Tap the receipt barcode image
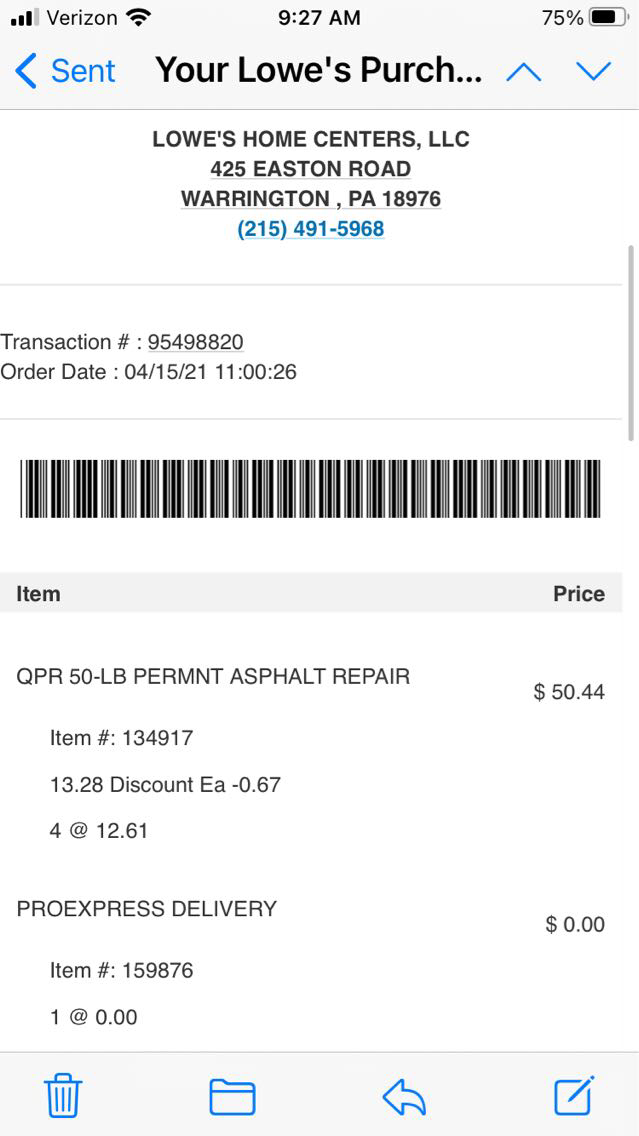The height and width of the screenshot is (1136, 639). coord(311,489)
